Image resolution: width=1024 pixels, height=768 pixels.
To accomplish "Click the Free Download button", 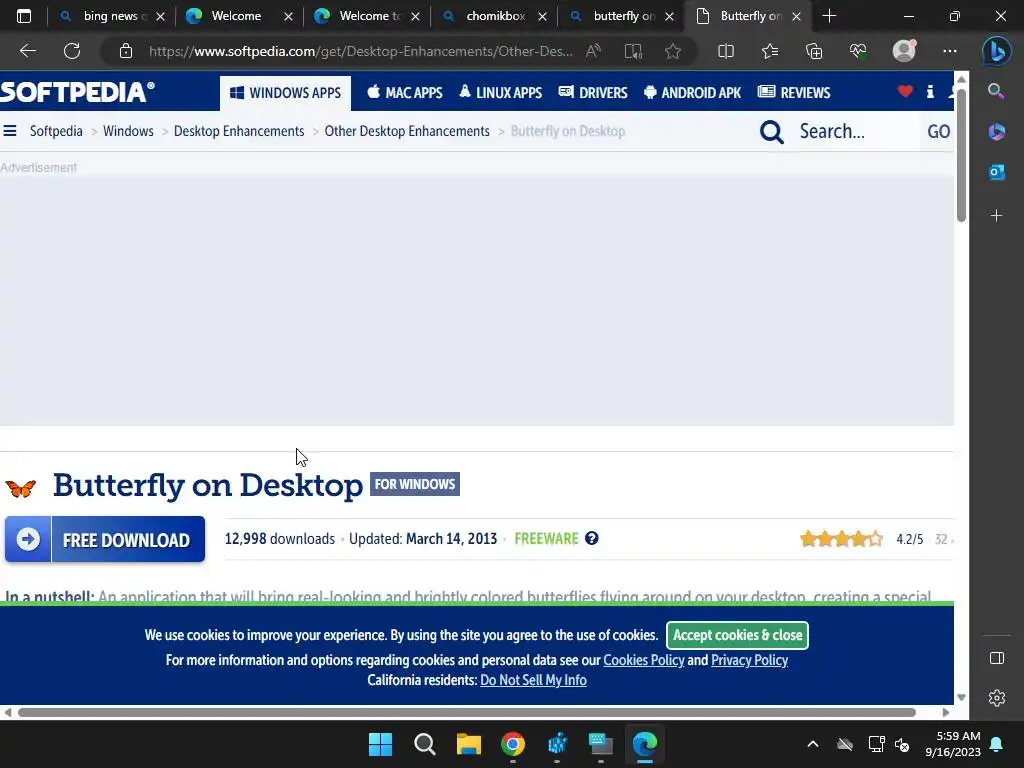I will (x=105, y=539).
